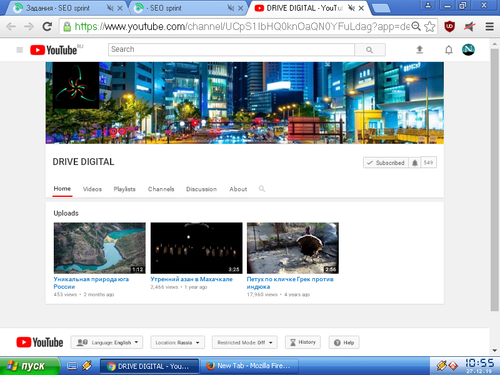Expand the Language: English dropdown
Screen dimensions: 500x375
coord(107,342)
